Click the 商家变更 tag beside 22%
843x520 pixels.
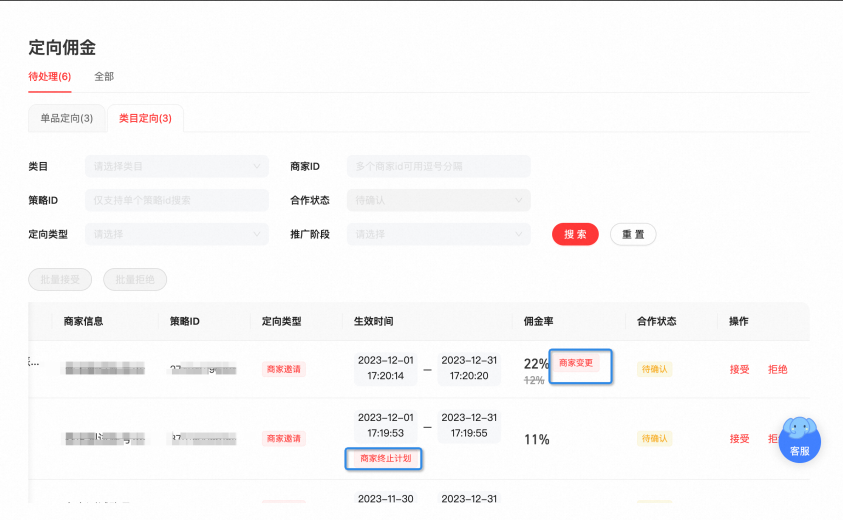[576, 363]
